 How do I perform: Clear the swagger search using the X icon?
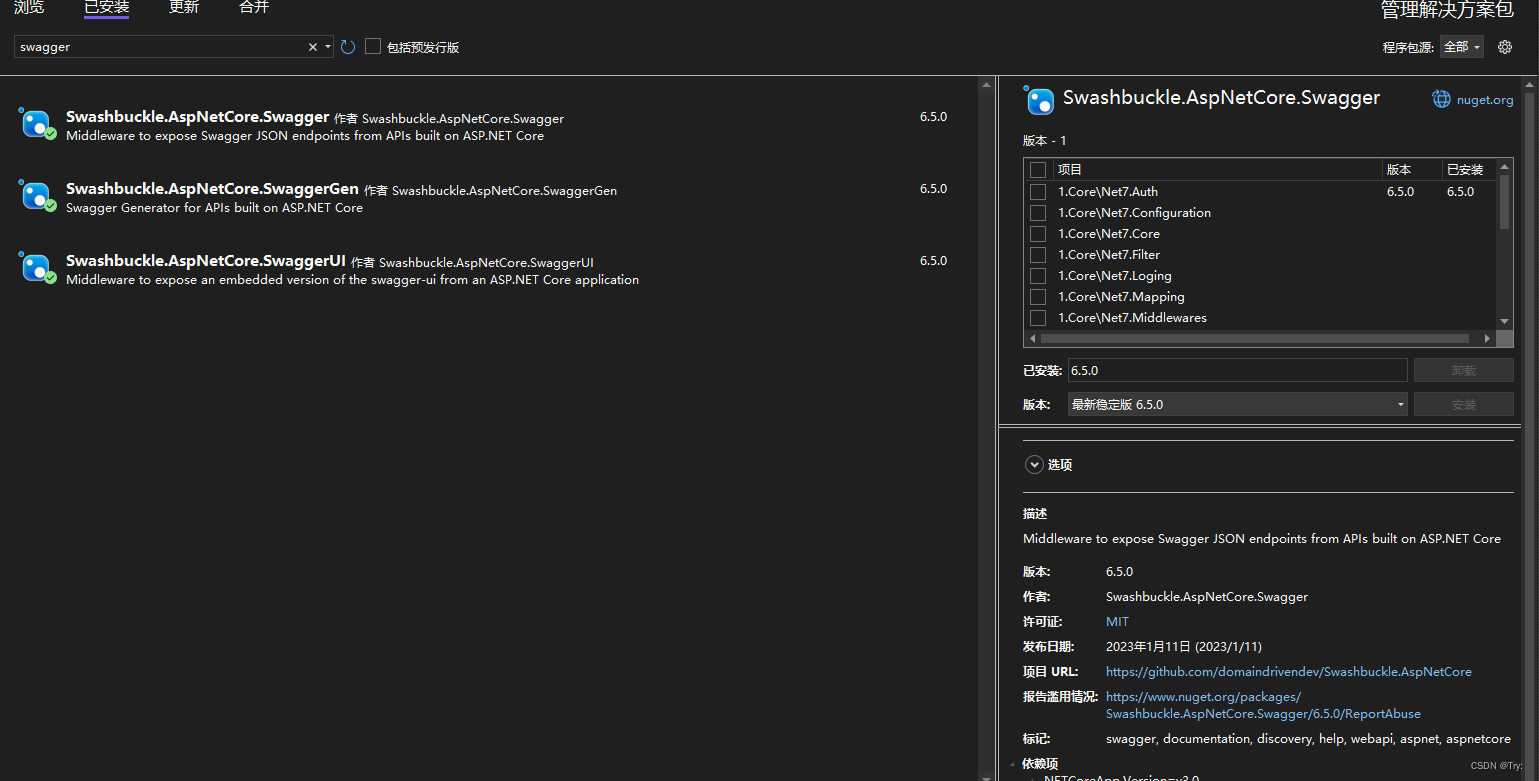[x=313, y=46]
